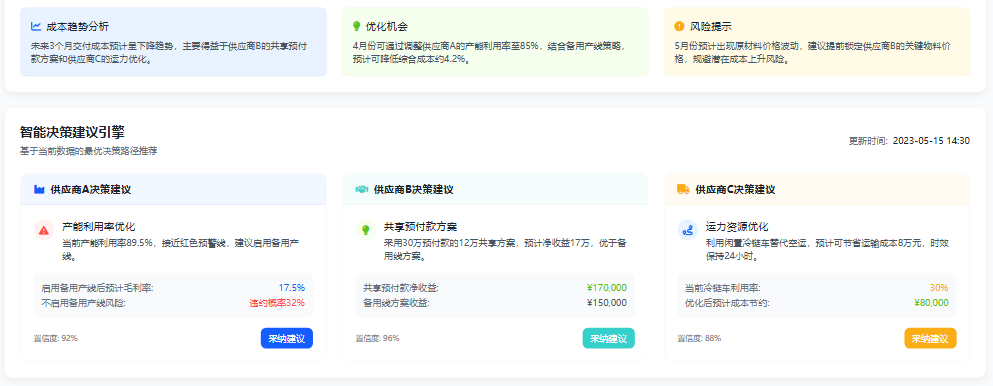The width and height of the screenshot is (993, 386).
Task: Click the 供应商A决策建议 header text
Action: (x=91, y=189)
